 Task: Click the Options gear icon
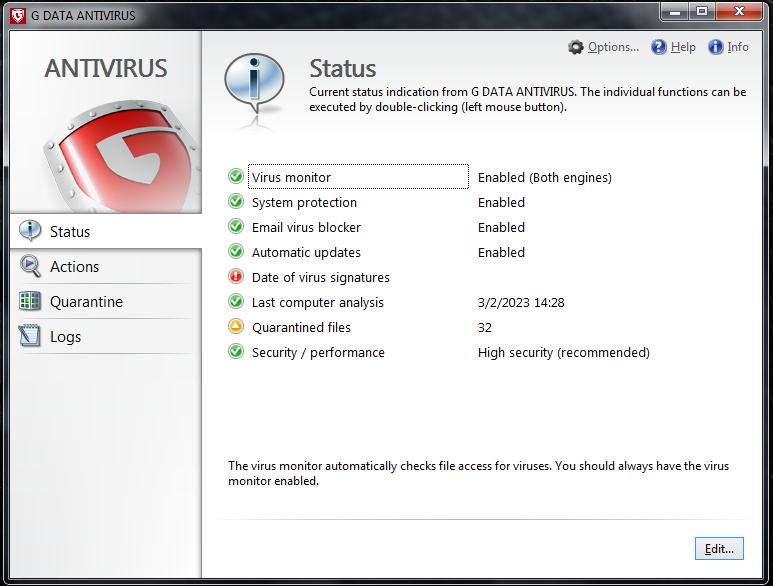click(575, 47)
